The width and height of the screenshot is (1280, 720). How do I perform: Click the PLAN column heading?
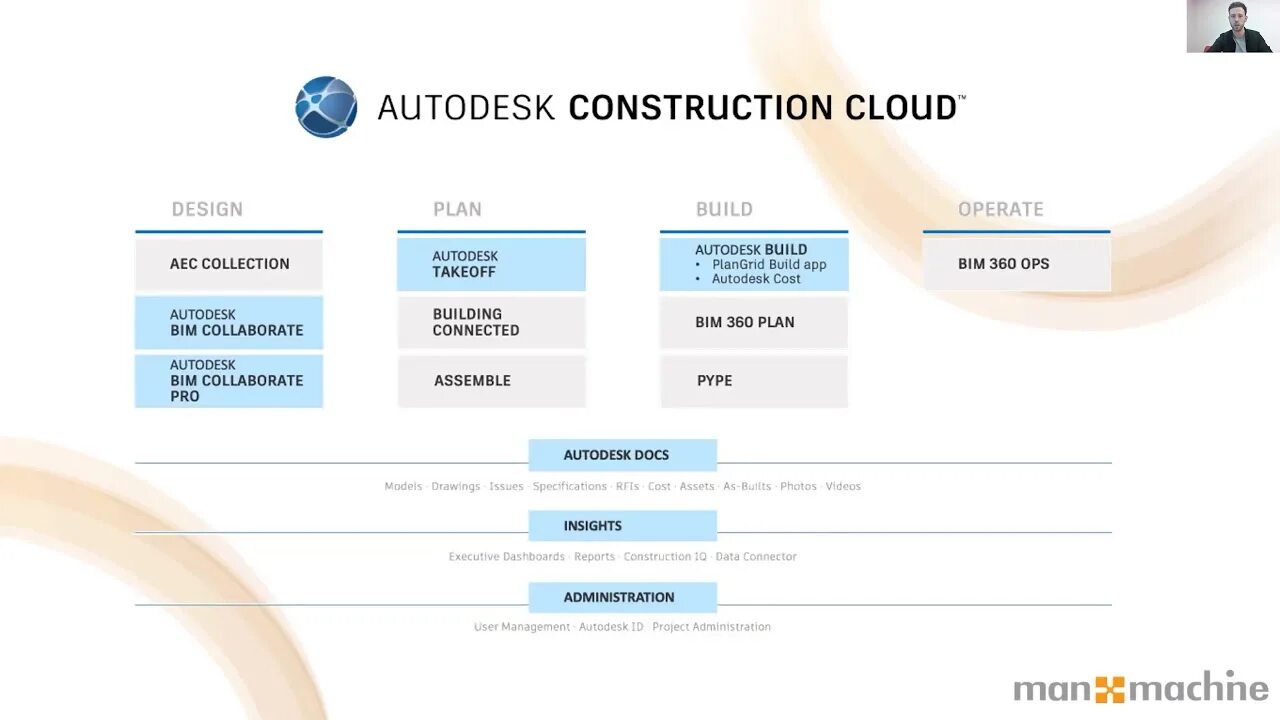coord(457,209)
